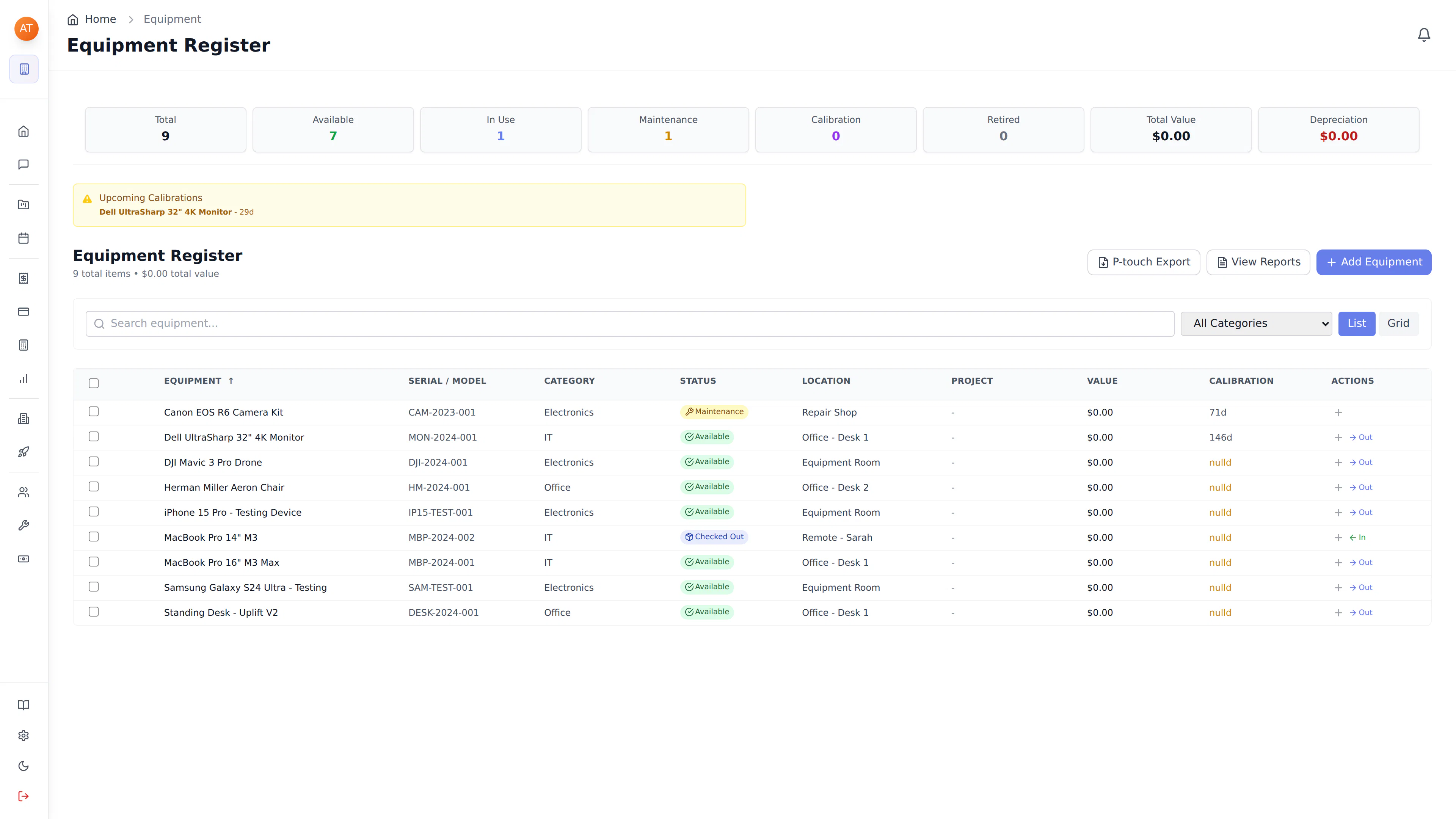Screen dimensions: 1456x819
Task: Select all equipment header checkbox
Action: coord(94,383)
